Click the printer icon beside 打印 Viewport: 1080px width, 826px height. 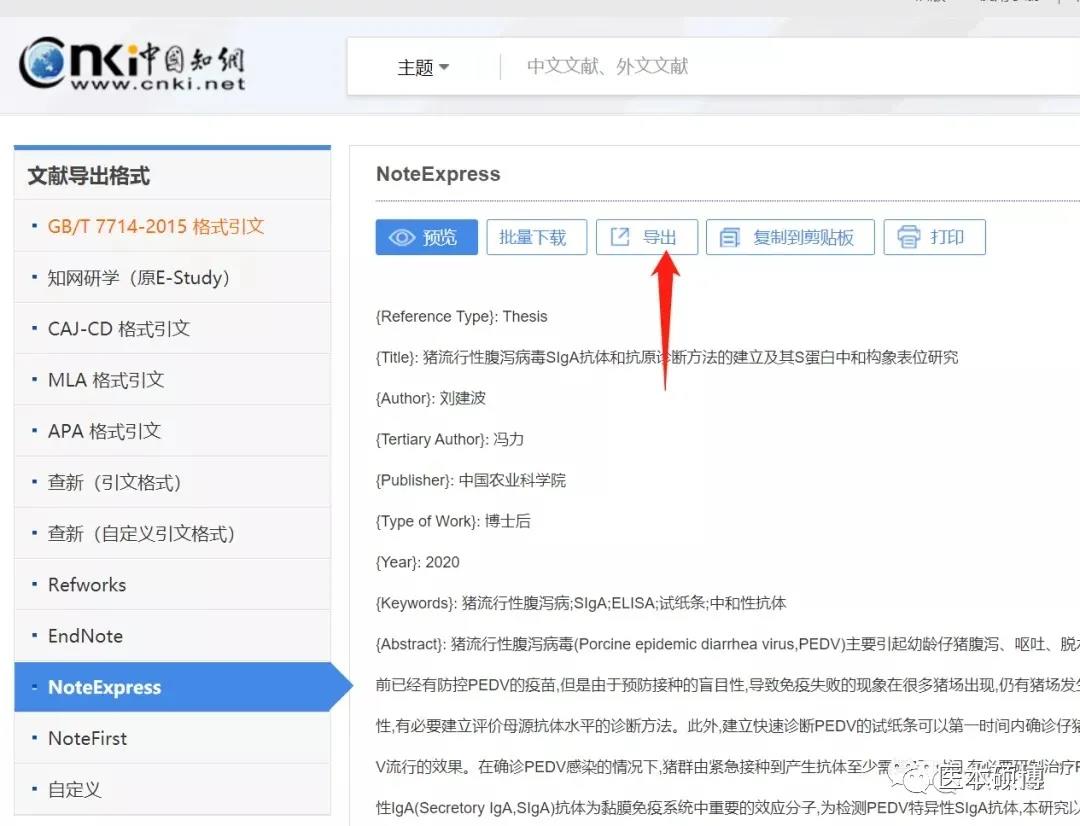coord(908,237)
